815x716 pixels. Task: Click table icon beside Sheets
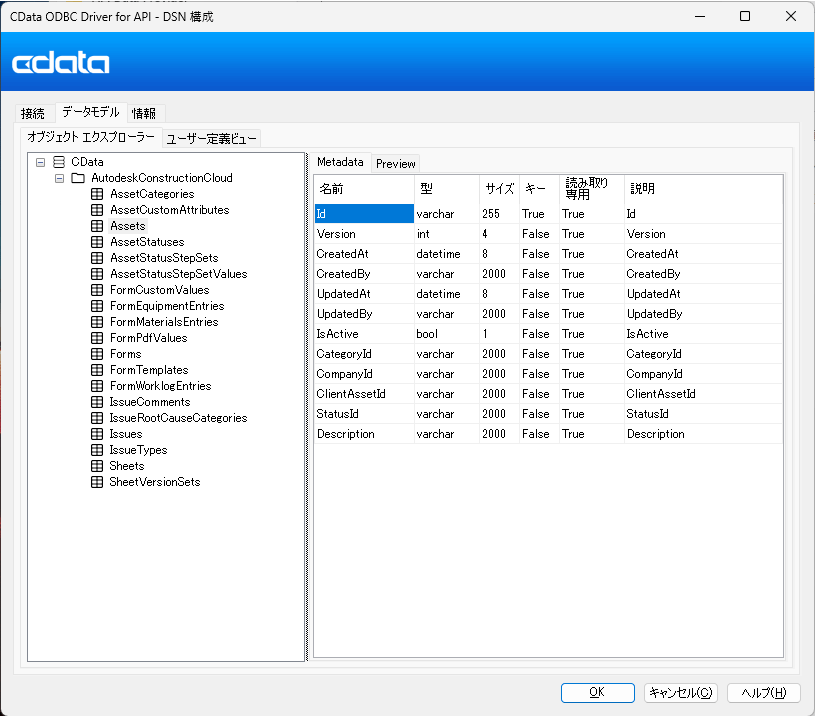(97, 466)
